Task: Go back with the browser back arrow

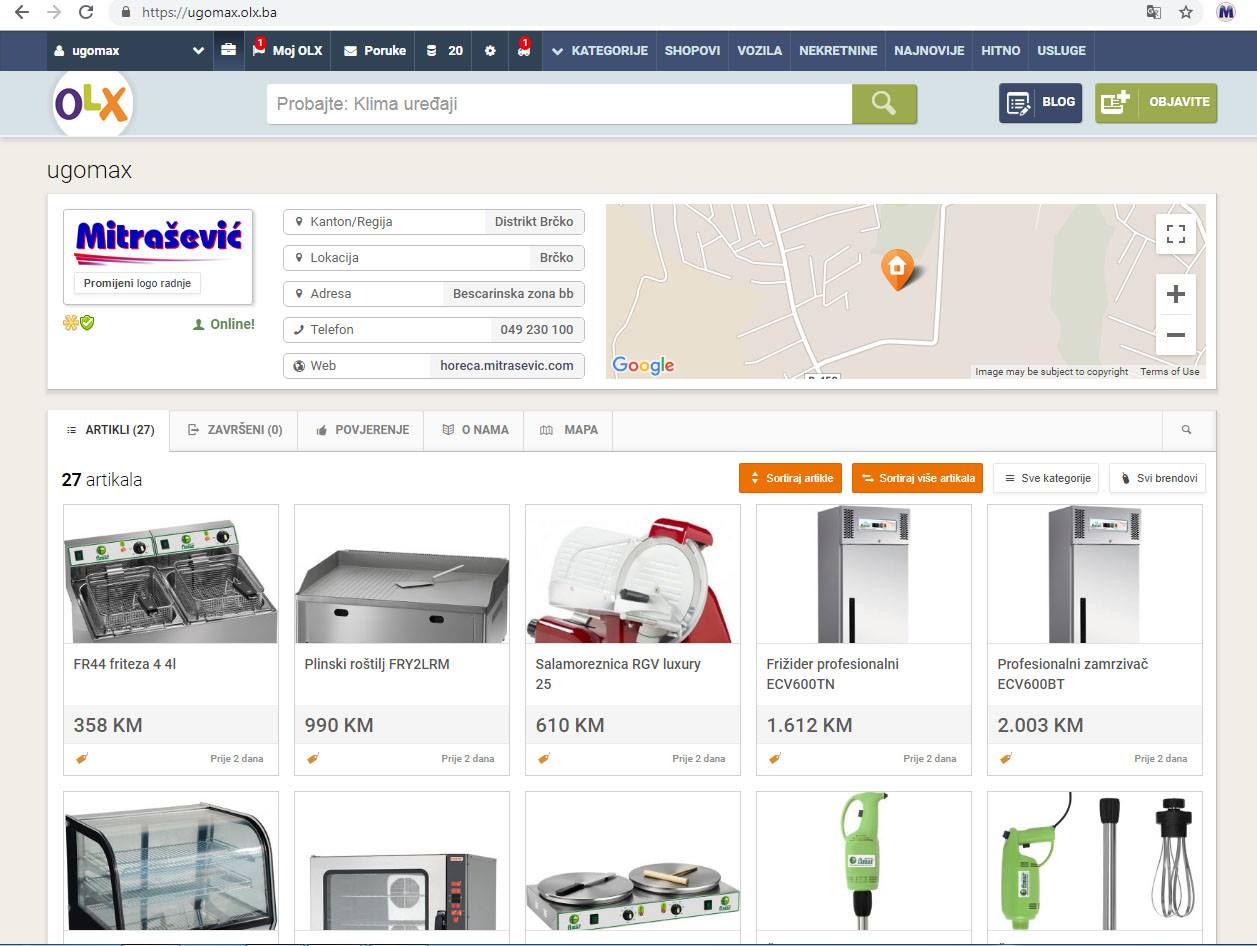Action: 22,12
